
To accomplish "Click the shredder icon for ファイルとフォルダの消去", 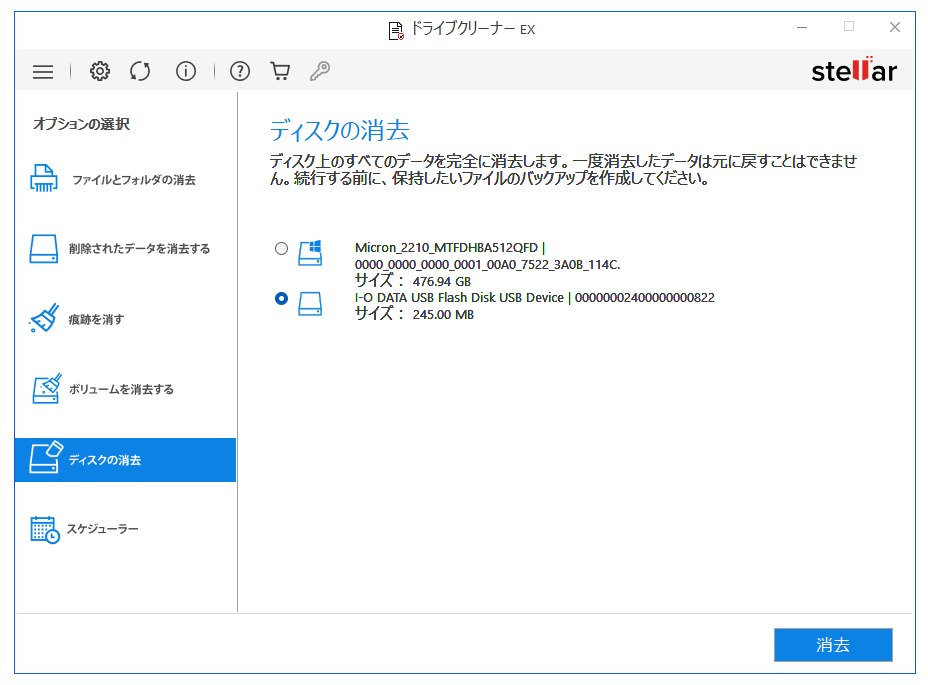I will [x=44, y=178].
